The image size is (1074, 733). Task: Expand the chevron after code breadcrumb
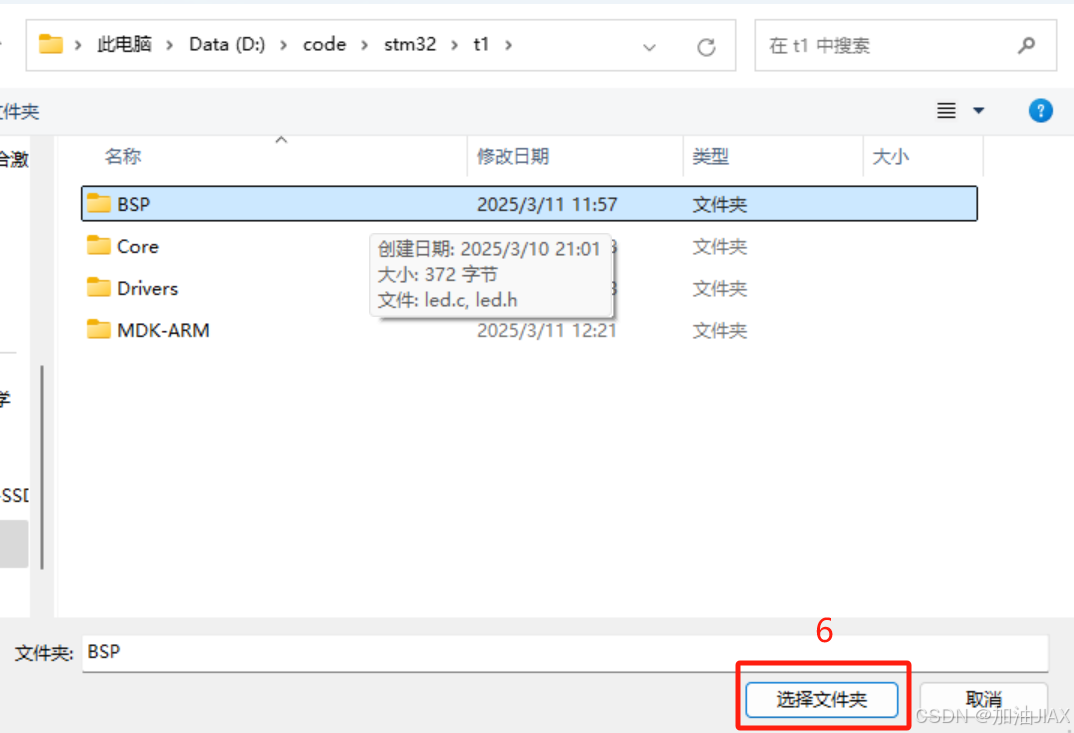pyautogui.click(x=364, y=45)
